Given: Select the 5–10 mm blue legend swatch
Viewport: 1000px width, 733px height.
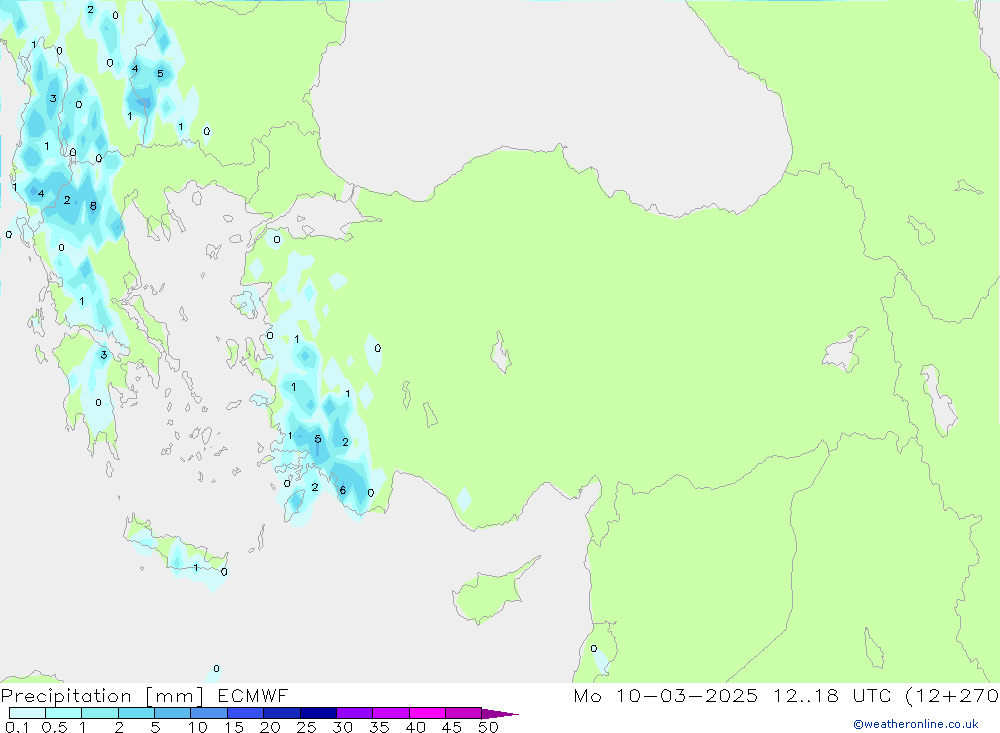Looking at the screenshot, I should click(x=172, y=713).
